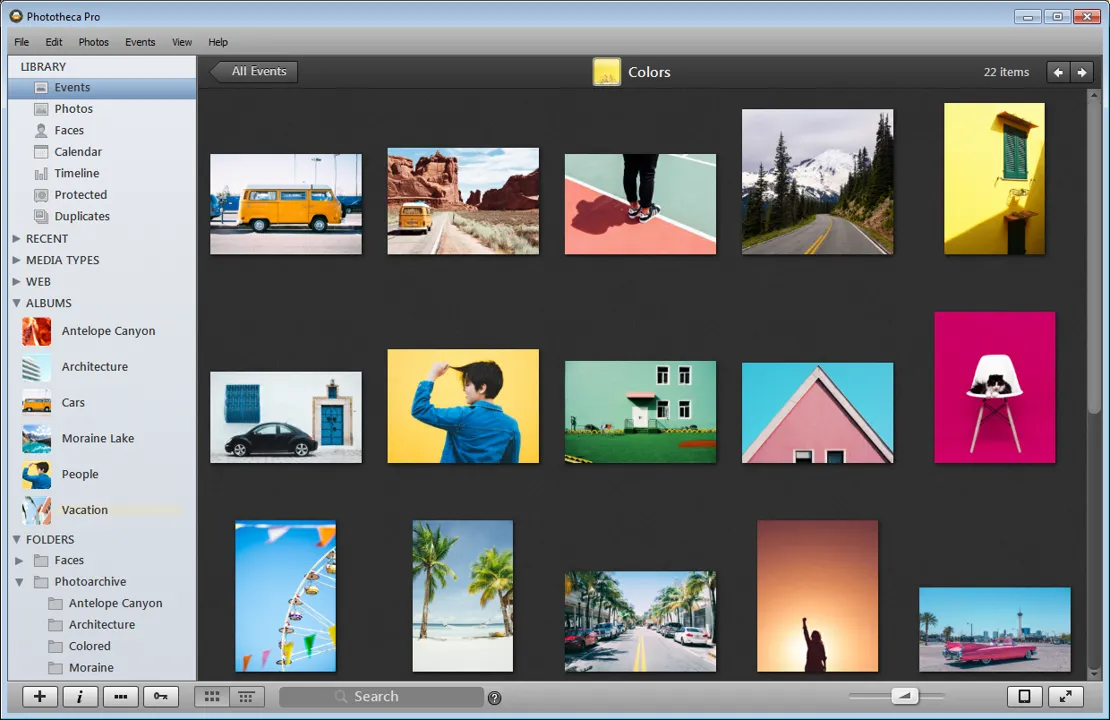1110x720 pixels.
Task: Click the Architecture album thumbnail icon
Action: (x=36, y=367)
